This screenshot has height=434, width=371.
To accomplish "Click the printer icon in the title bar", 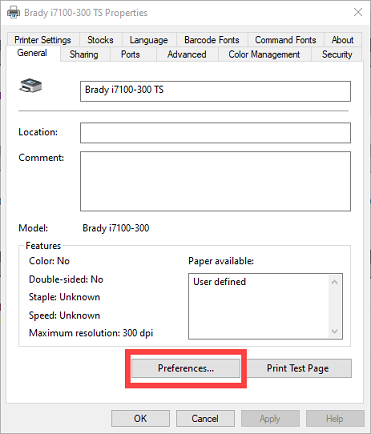I will 14,13.
